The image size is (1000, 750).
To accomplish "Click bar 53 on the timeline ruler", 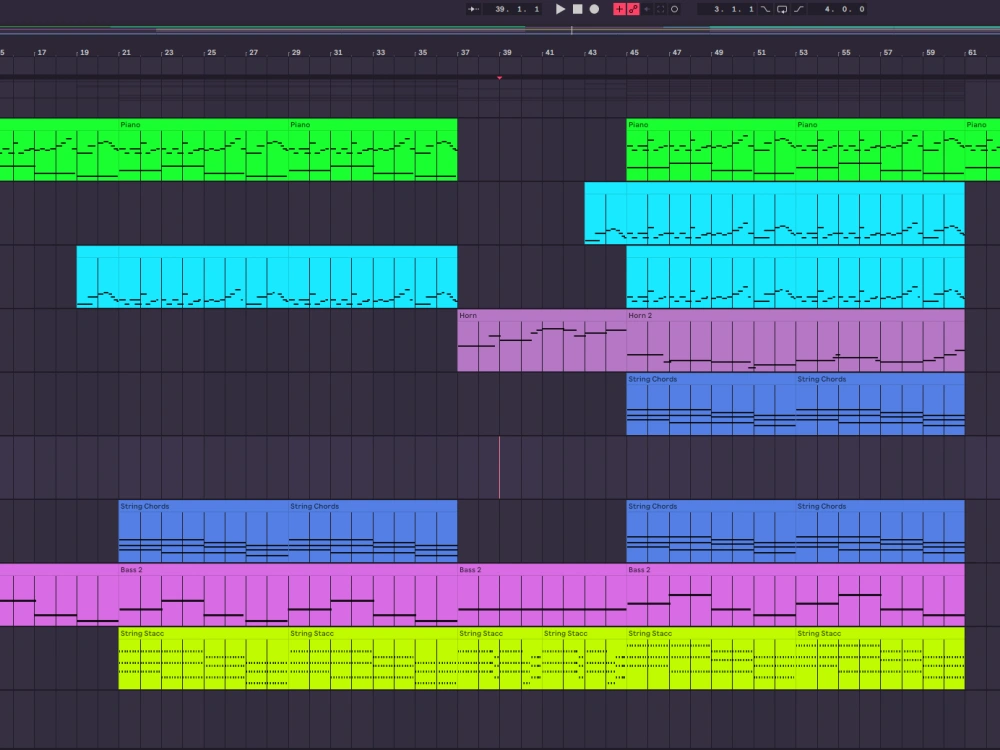I will tap(803, 52).
